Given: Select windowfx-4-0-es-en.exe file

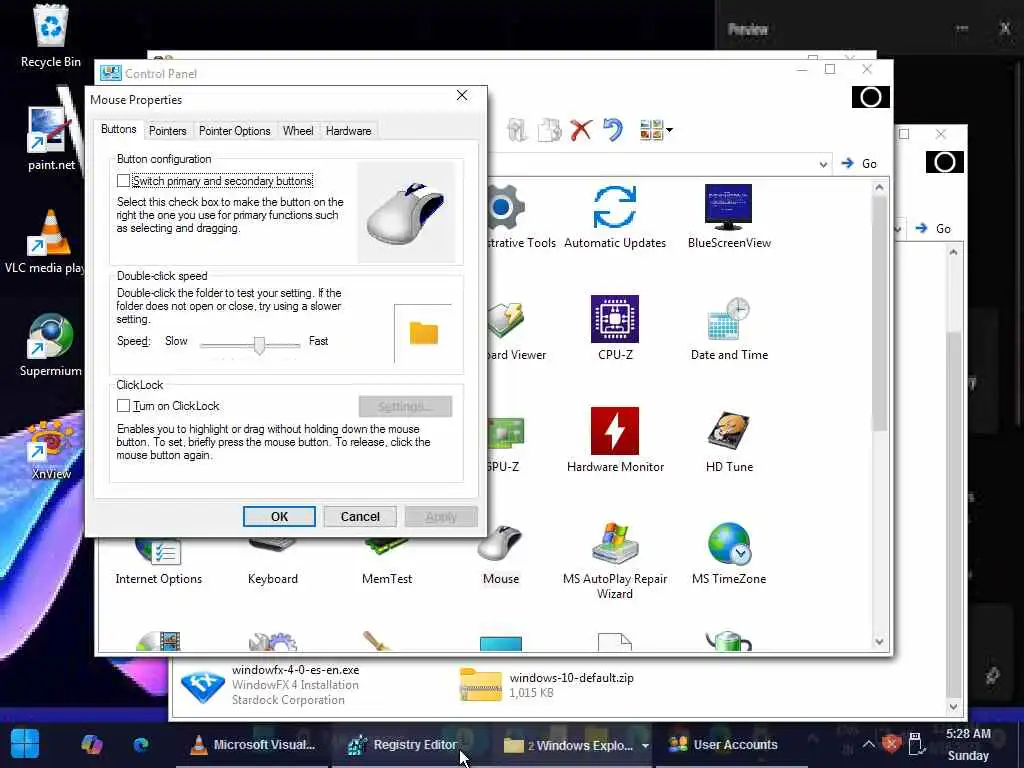Looking at the screenshot, I should pyautogui.click(x=269, y=684).
